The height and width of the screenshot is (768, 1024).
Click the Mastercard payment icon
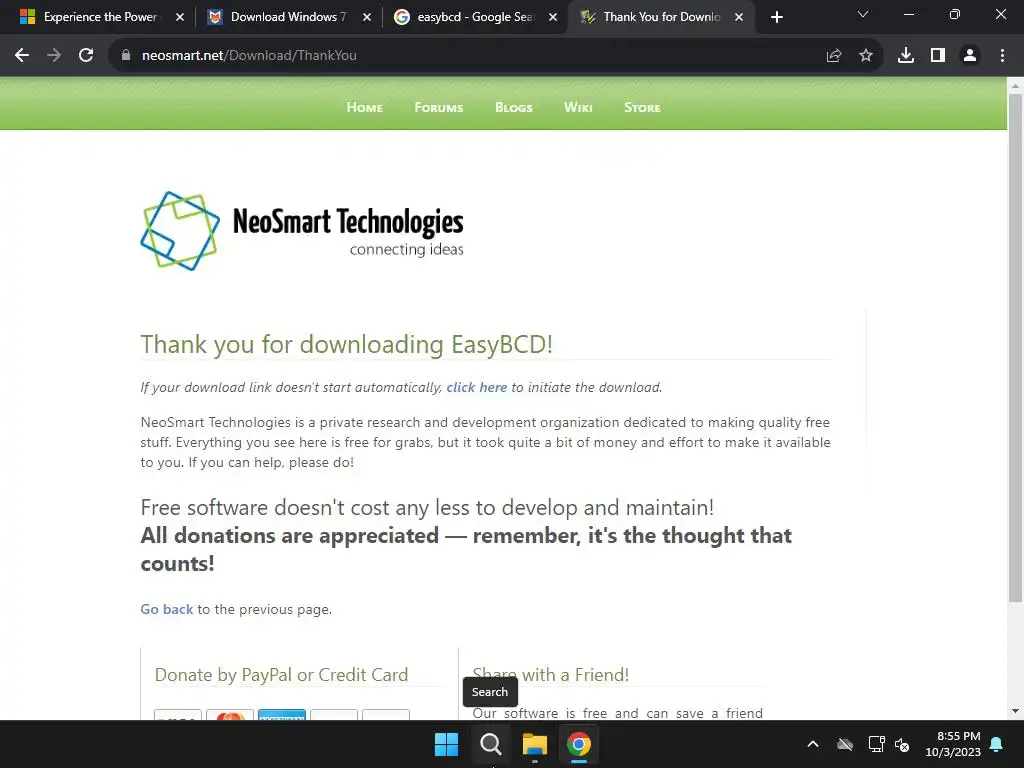click(230, 714)
